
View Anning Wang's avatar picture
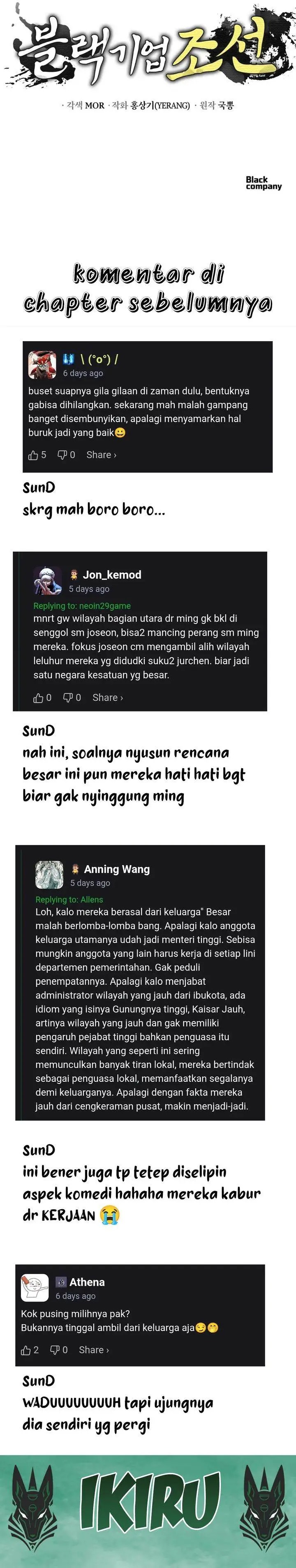pos(49,875)
